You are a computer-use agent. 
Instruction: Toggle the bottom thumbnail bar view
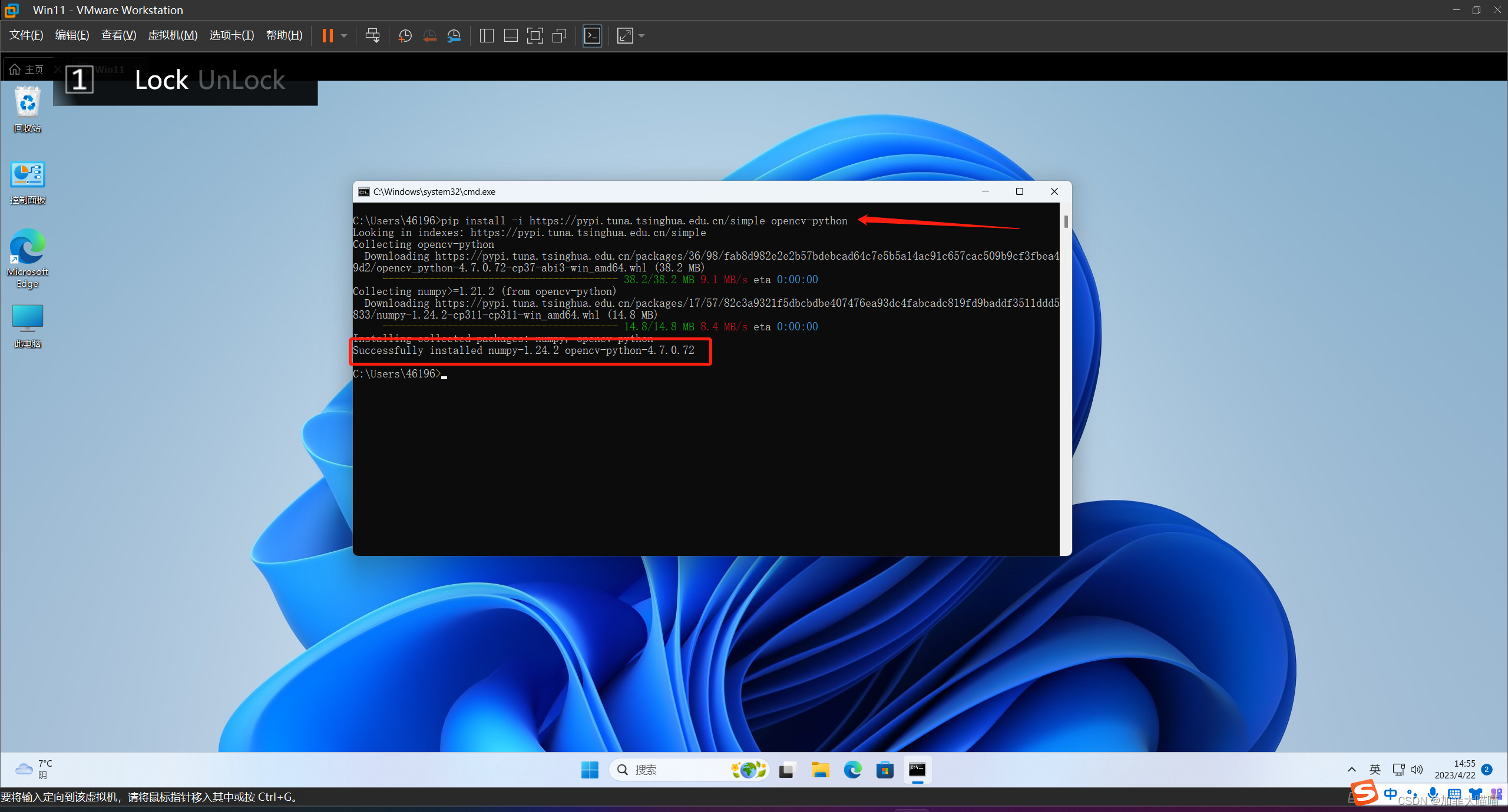pyautogui.click(x=511, y=36)
